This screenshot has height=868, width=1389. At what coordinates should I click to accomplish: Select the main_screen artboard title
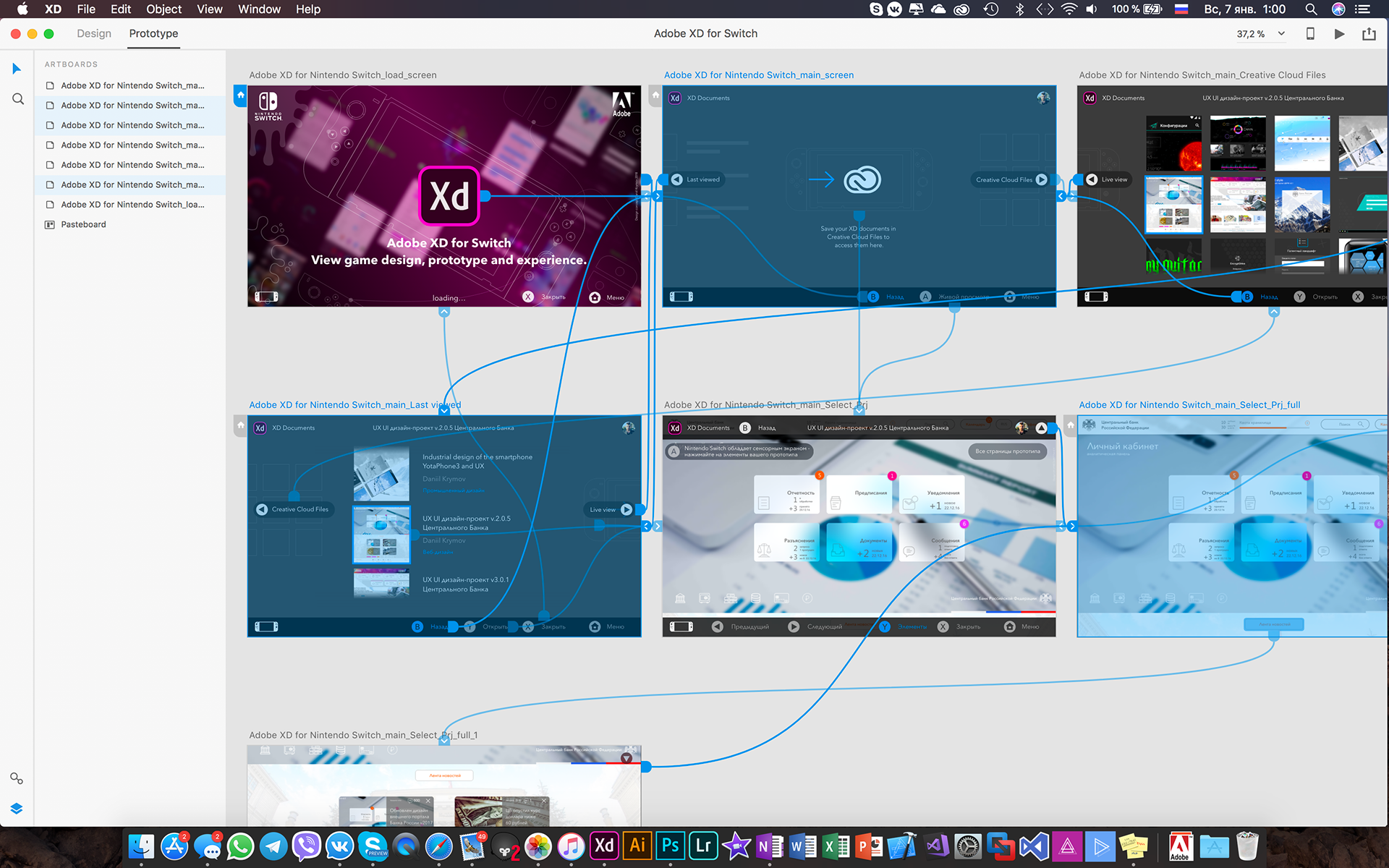[x=759, y=75]
